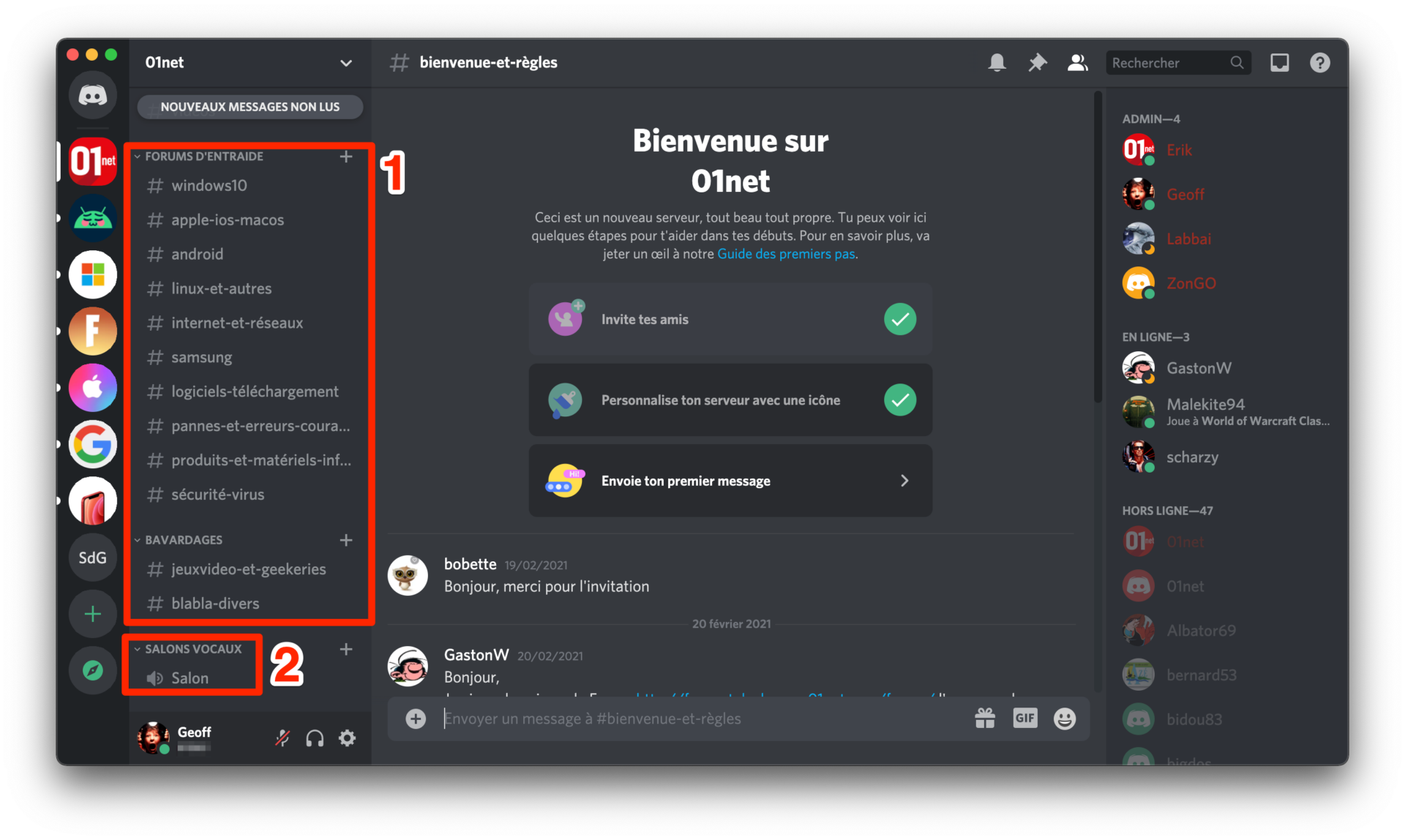Screen dimensions: 1405x840
Task: Create channel in Bavardages category
Action: click(346, 540)
